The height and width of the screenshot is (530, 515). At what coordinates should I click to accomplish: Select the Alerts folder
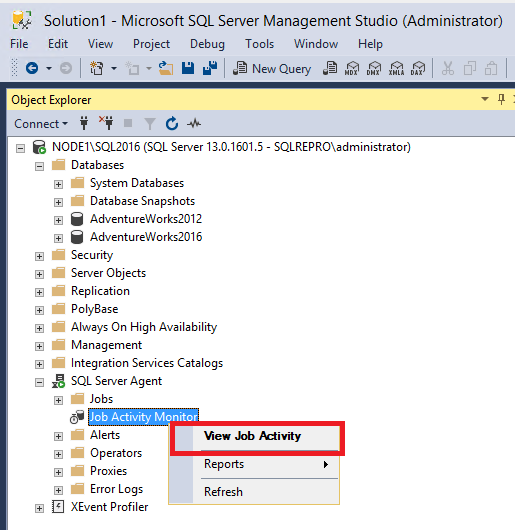105,435
